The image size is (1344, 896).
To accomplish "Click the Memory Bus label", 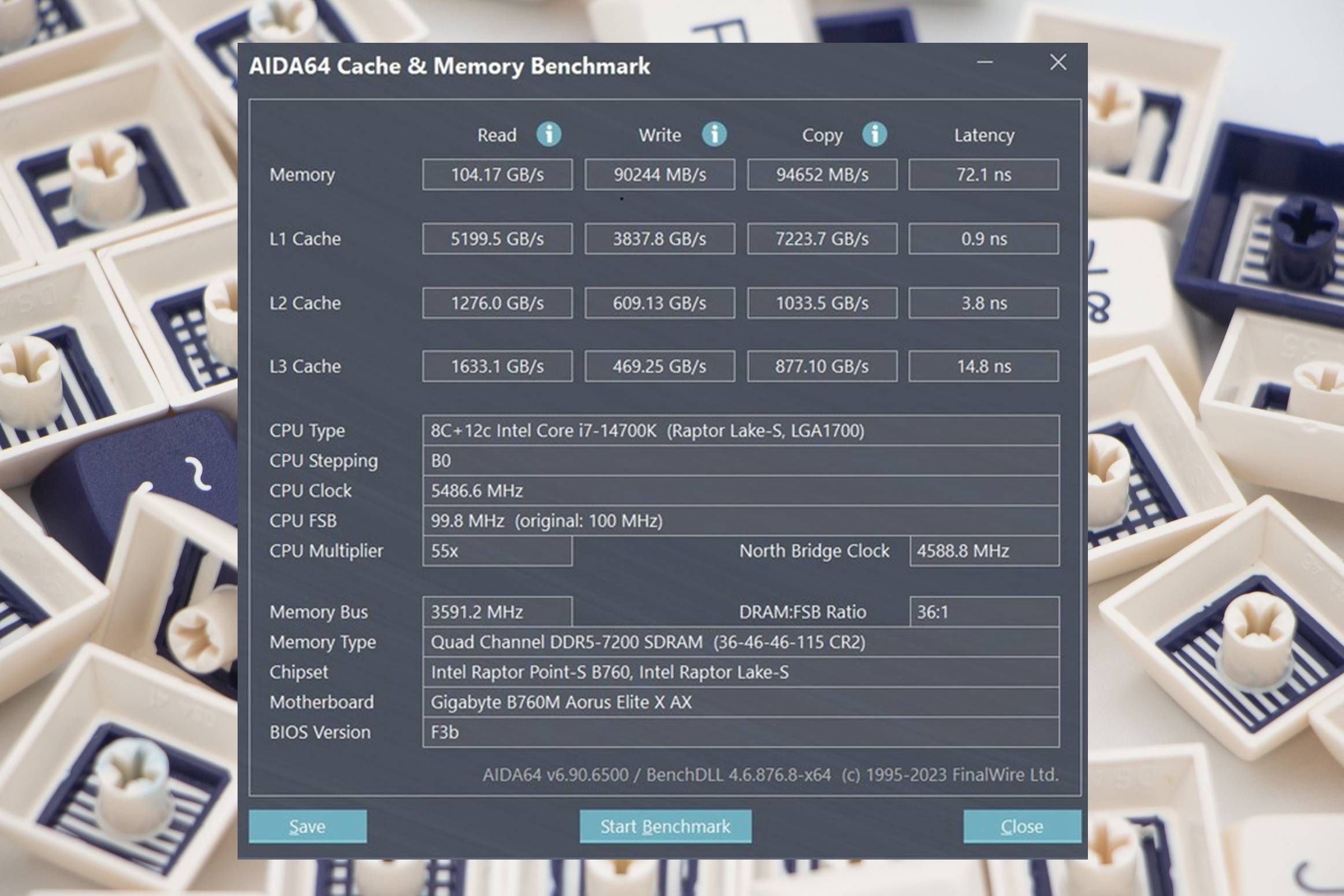I will pos(319,612).
